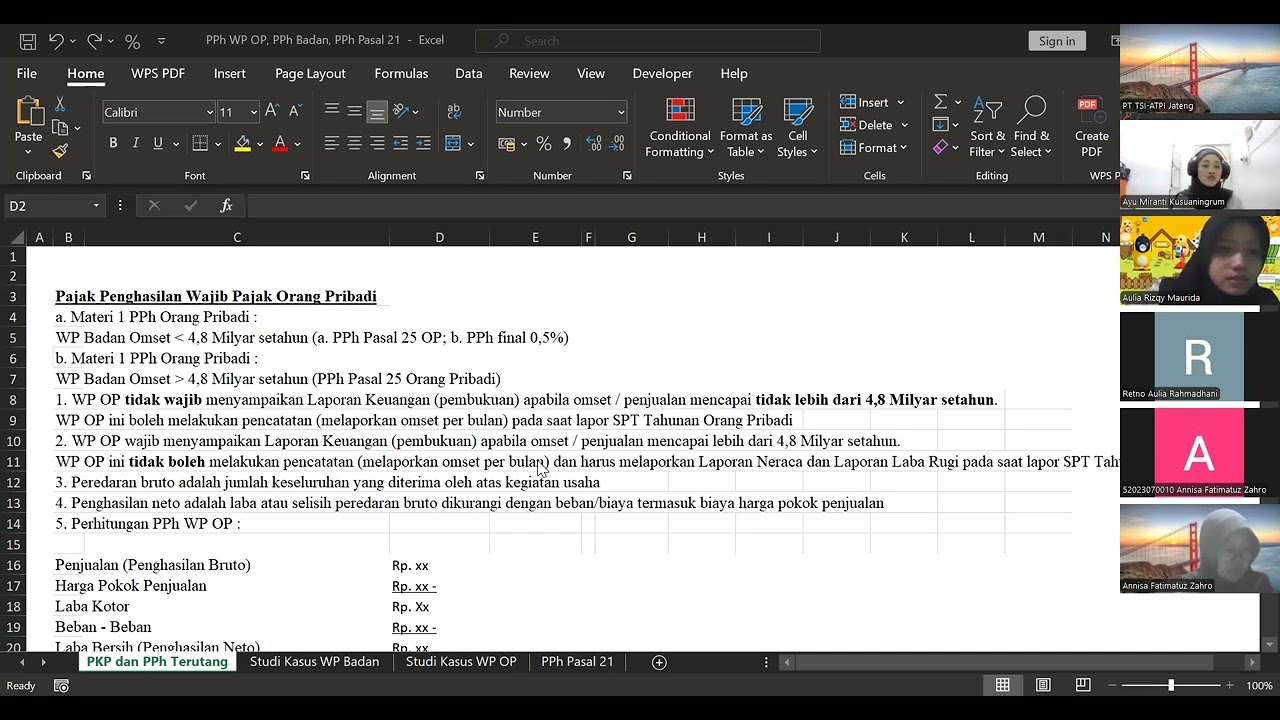The width and height of the screenshot is (1280, 720).
Task: Click the Fill down icon in Editing
Action: point(940,125)
